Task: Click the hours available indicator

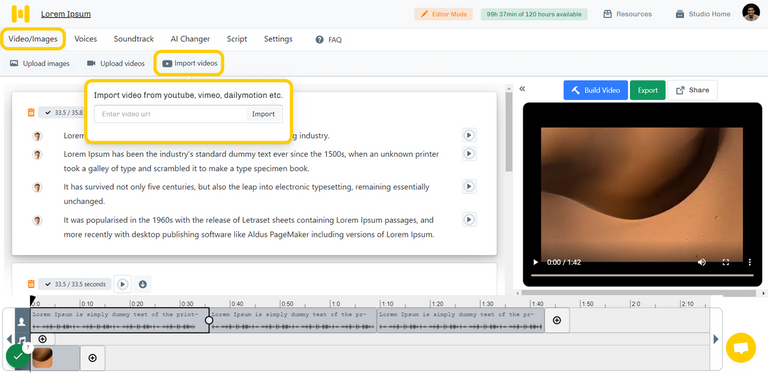Action: pos(534,14)
